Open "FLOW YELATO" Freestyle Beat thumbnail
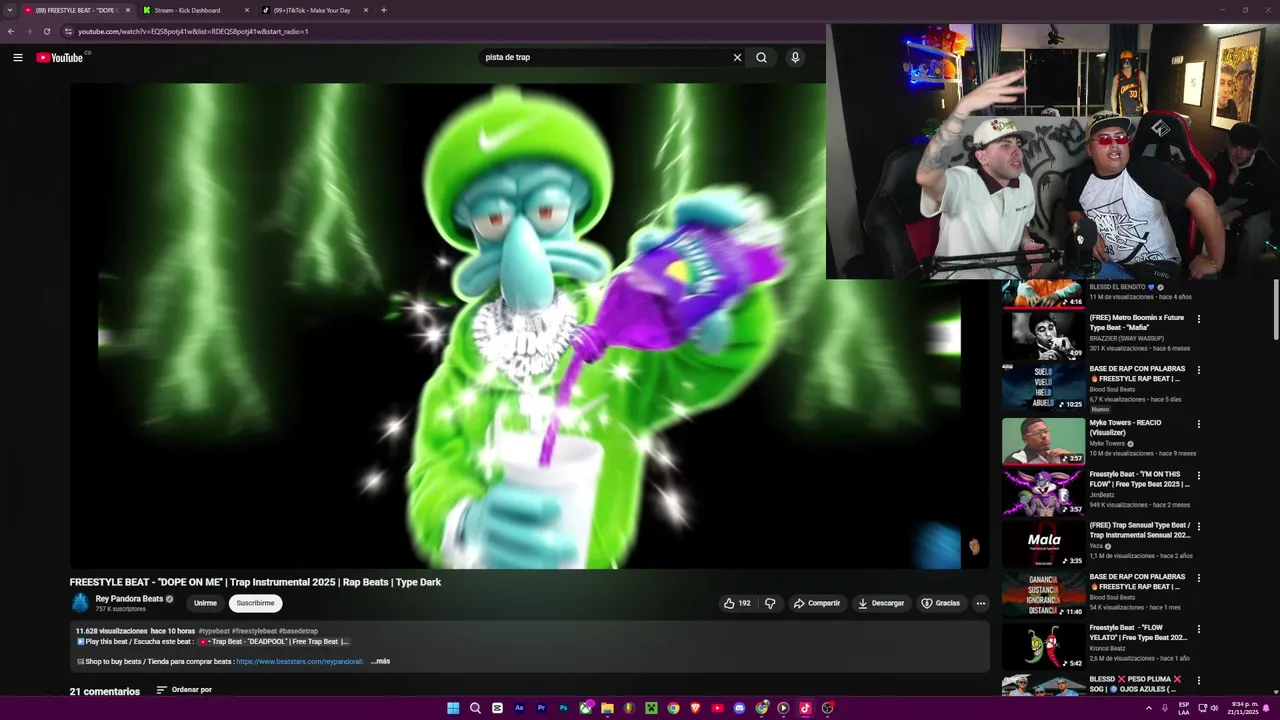1280x720 pixels. click(x=1043, y=647)
